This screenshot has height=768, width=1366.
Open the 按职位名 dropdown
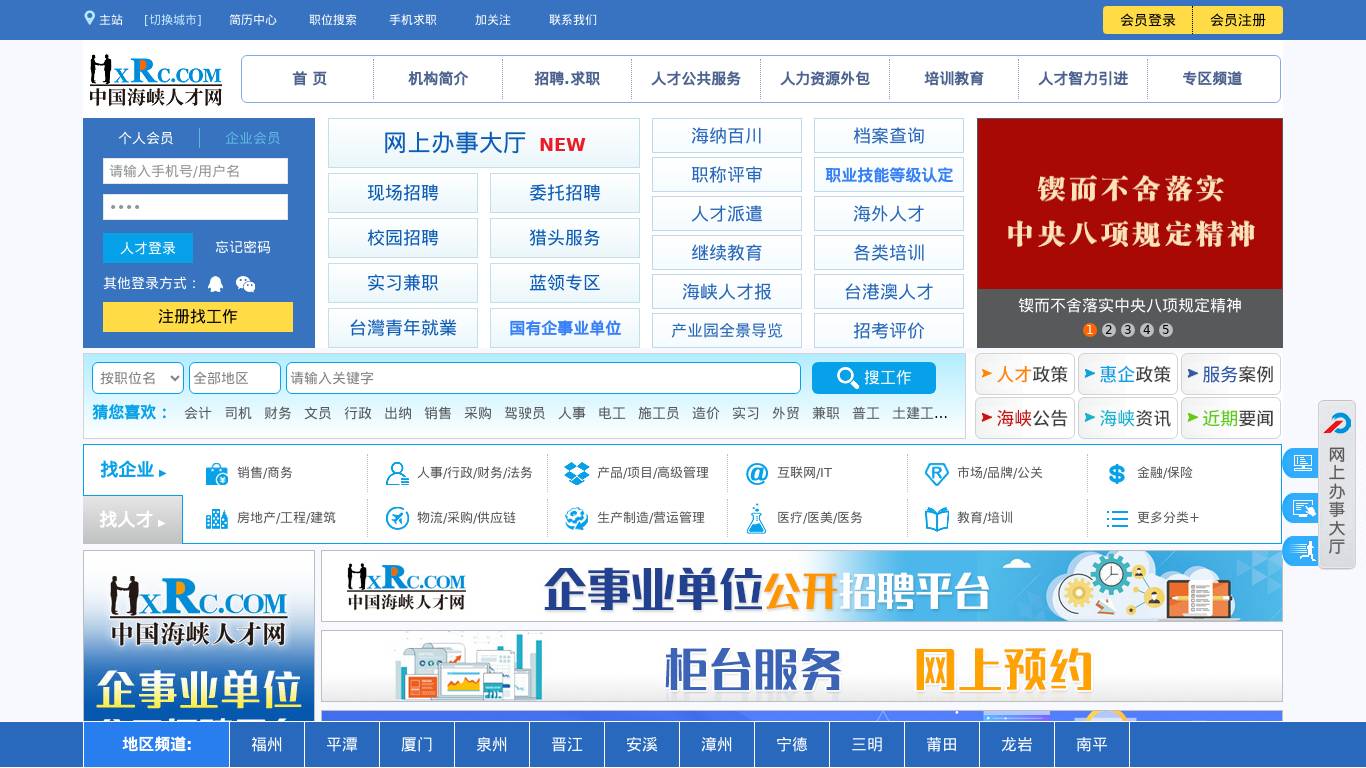coord(137,378)
